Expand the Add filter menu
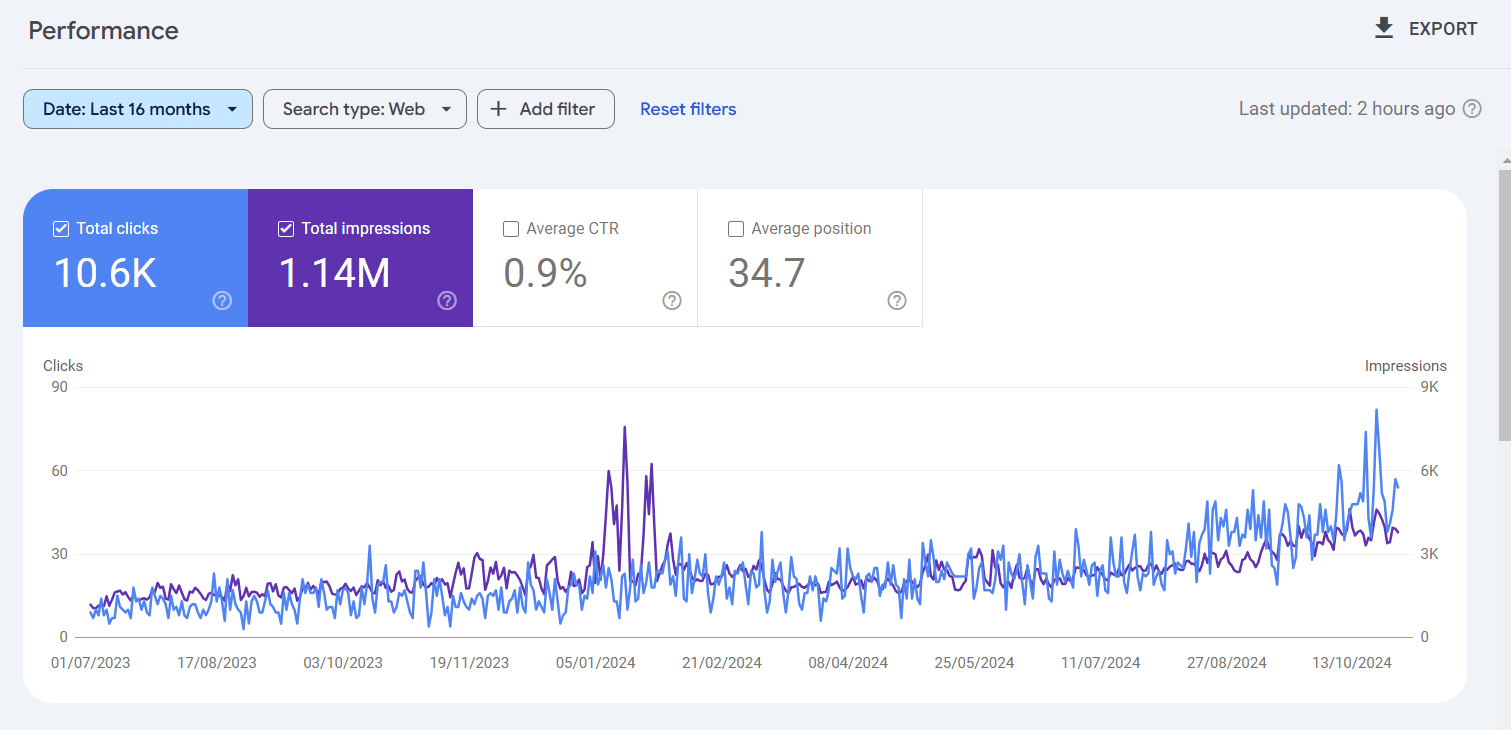The width and height of the screenshot is (1511, 730). pos(545,109)
